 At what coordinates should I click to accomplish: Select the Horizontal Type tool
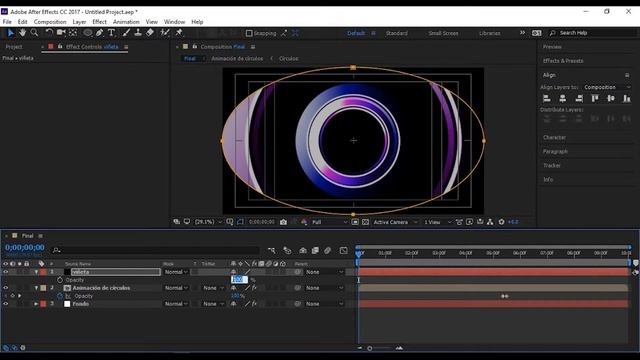111,33
